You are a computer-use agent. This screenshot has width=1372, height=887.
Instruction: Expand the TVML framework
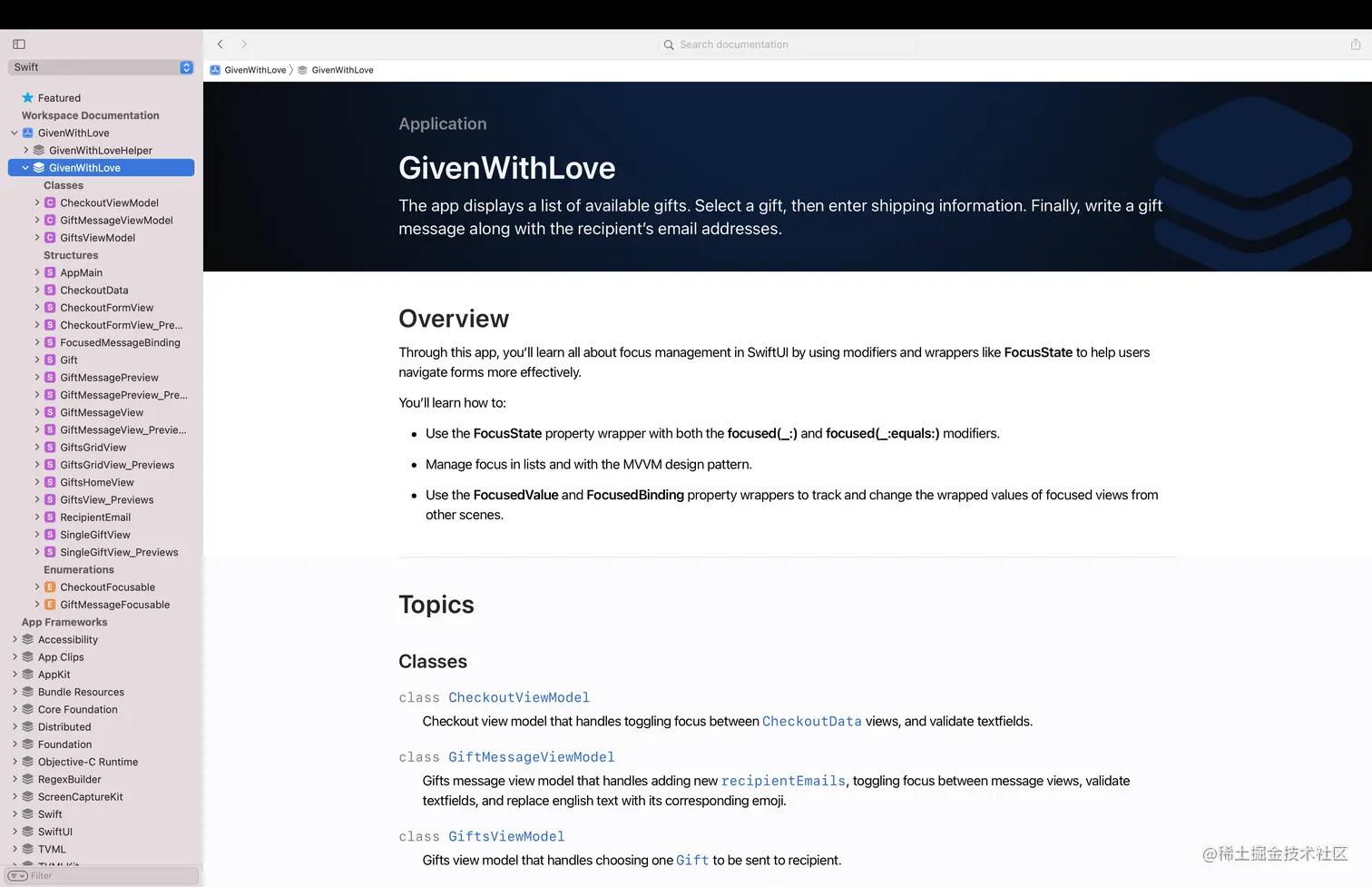tap(15, 850)
